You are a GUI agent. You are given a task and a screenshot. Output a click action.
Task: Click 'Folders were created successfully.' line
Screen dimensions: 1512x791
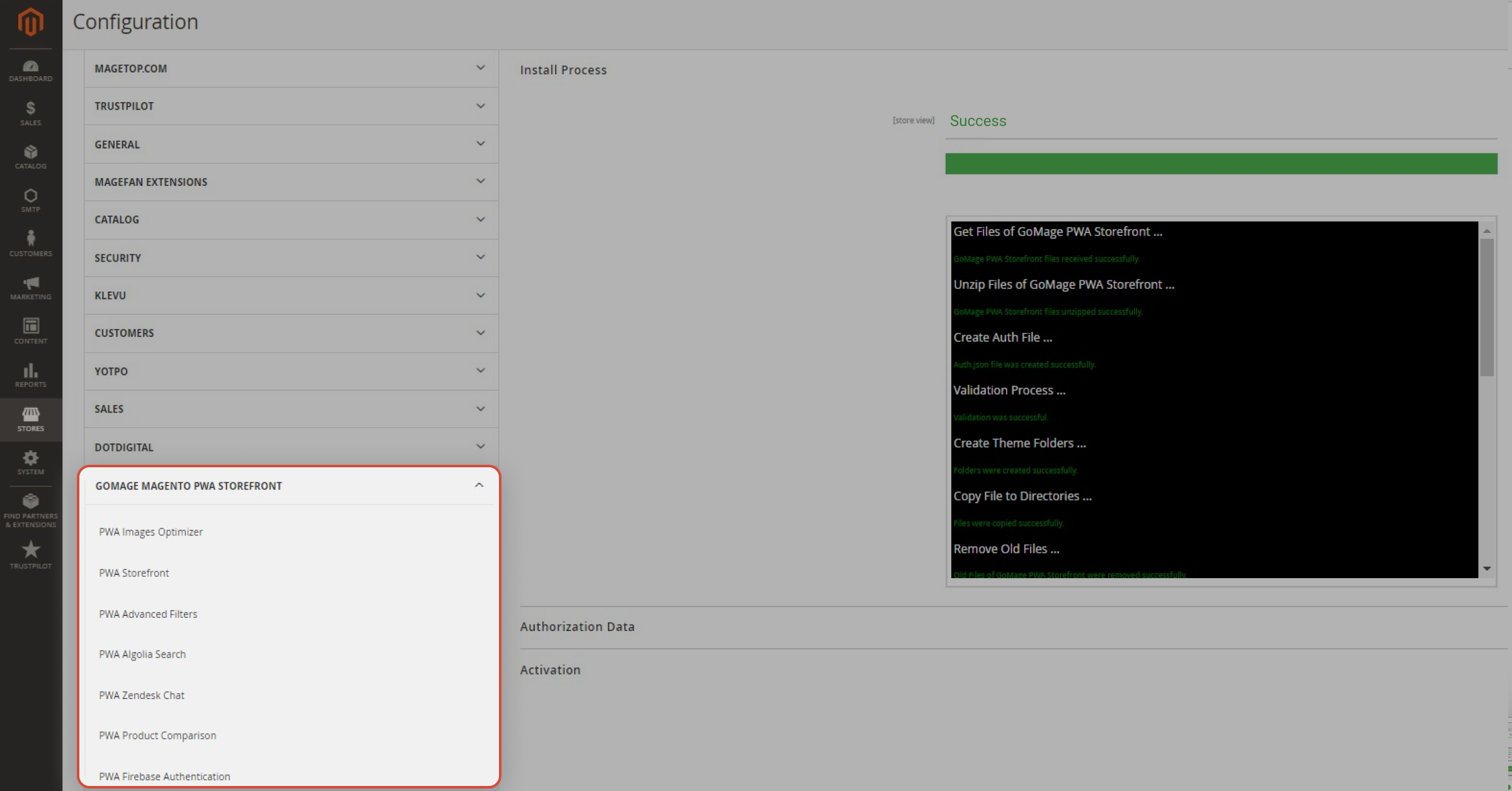click(x=1016, y=470)
